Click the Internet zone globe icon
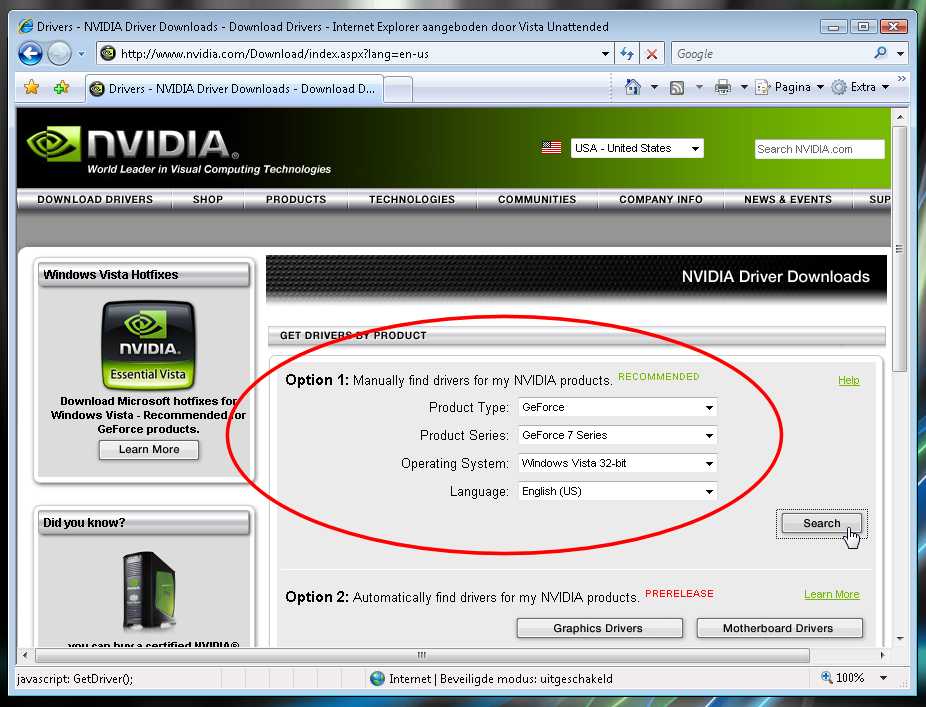The height and width of the screenshot is (707, 926). 377,679
